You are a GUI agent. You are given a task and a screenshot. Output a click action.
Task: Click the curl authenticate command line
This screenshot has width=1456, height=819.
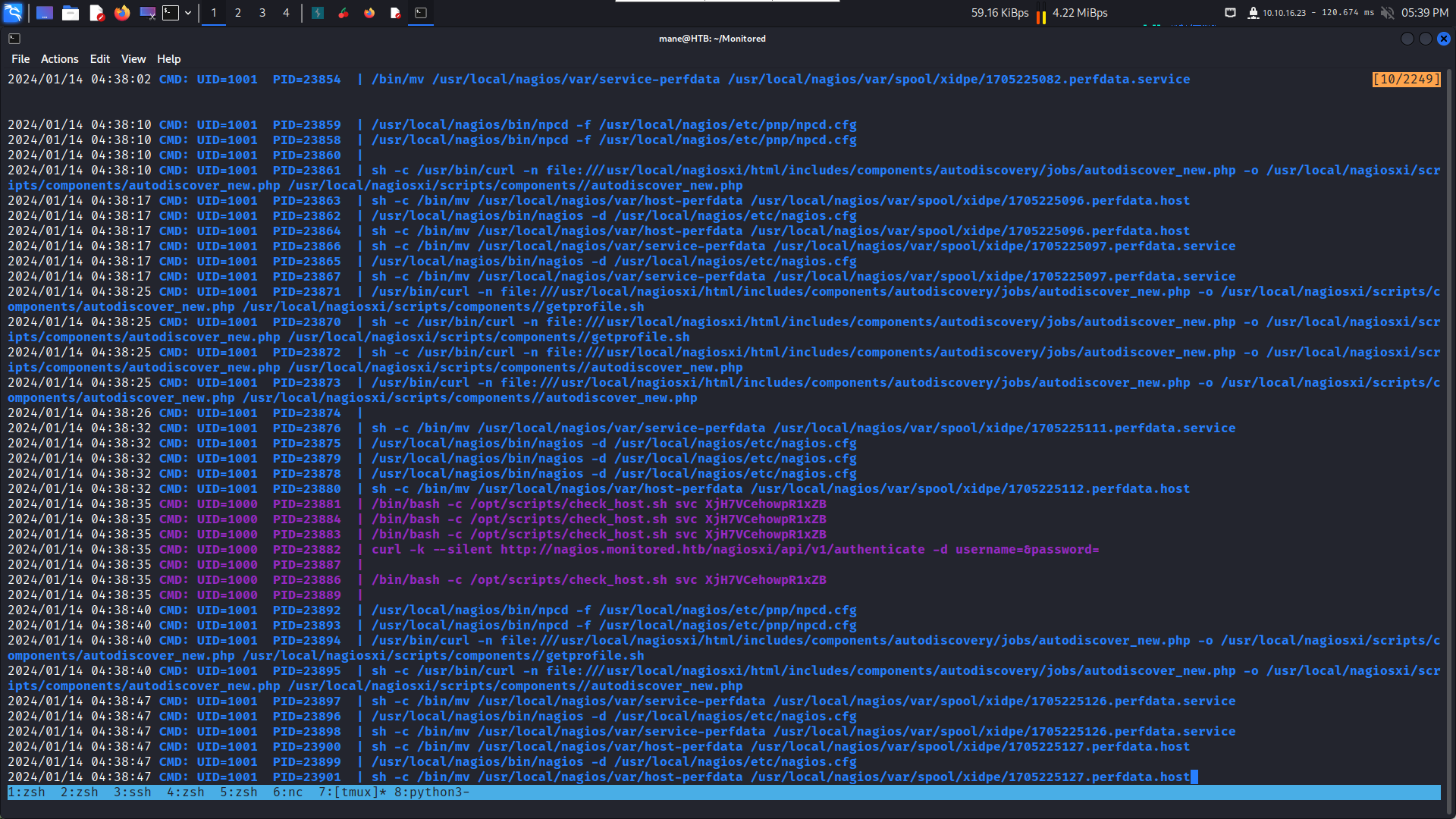point(554,550)
